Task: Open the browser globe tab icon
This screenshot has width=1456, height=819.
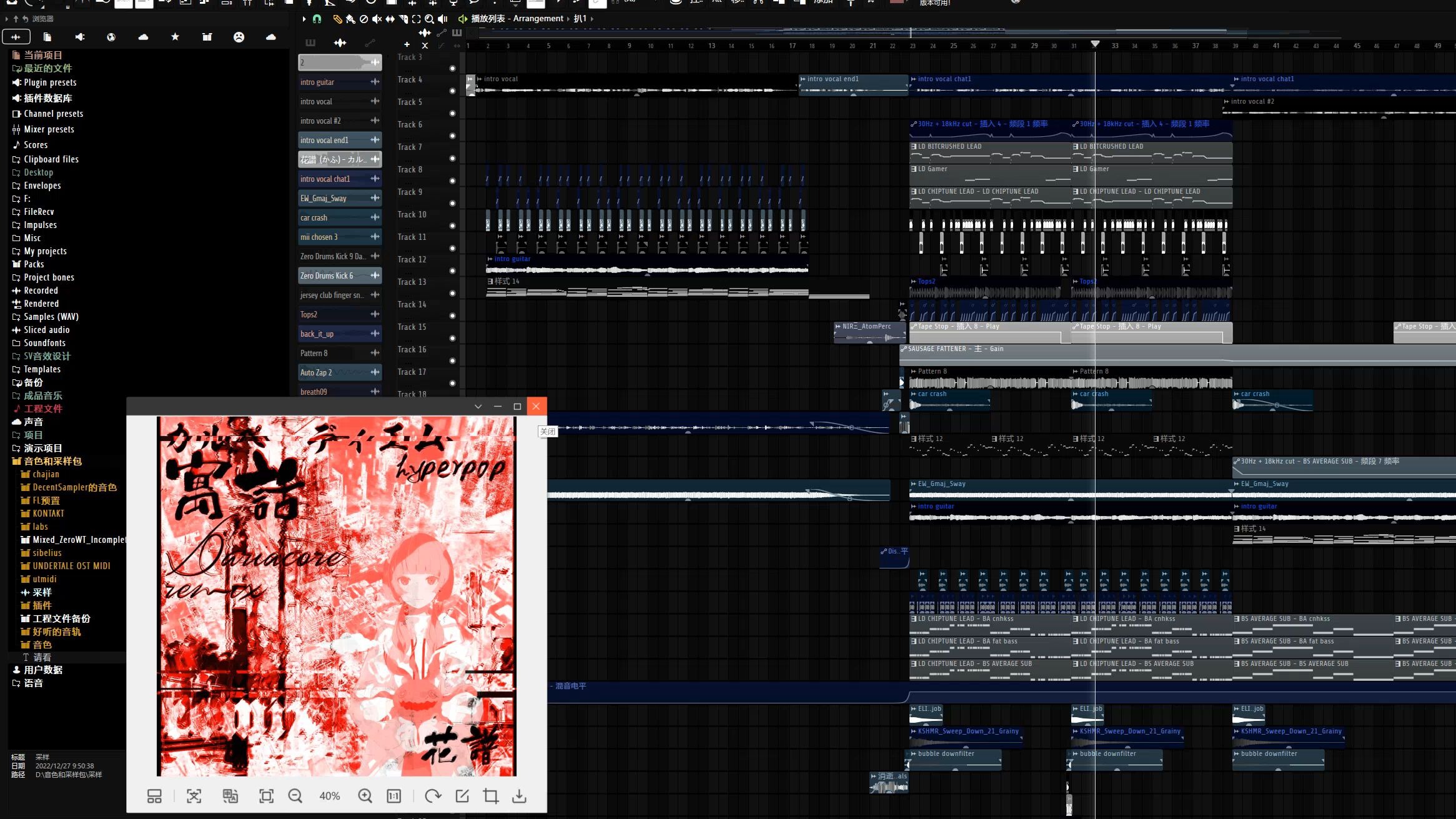Action: (x=111, y=37)
